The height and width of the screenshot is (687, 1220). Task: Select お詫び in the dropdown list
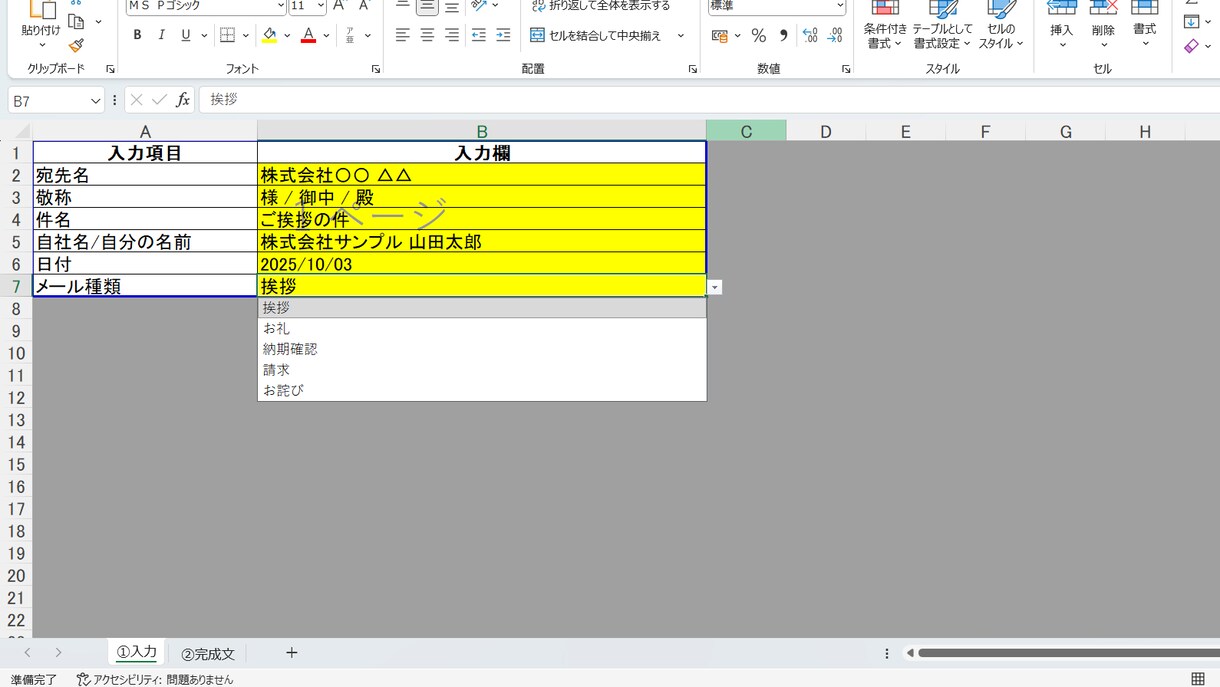(x=482, y=390)
